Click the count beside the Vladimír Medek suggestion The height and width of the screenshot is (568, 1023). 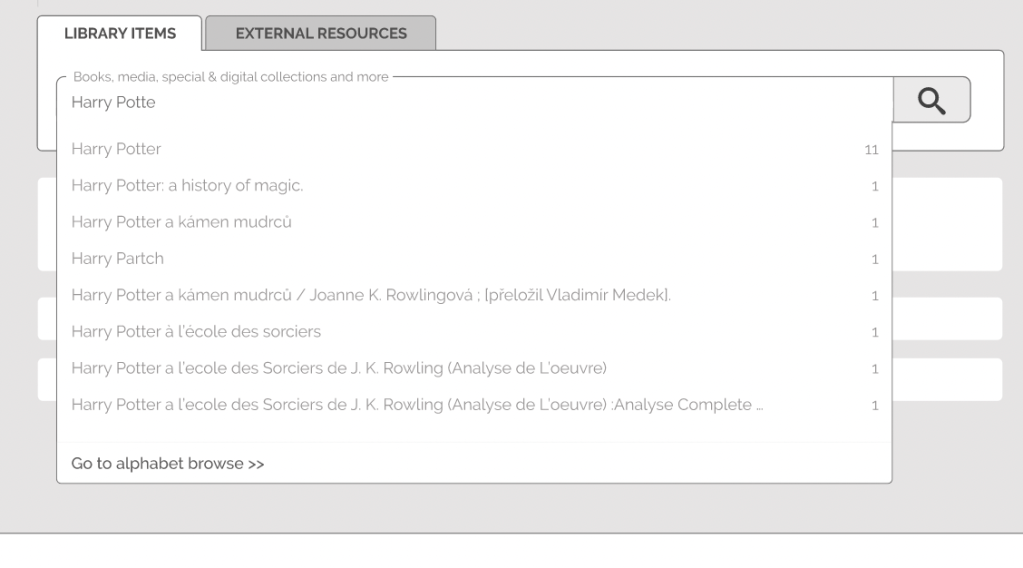tap(875, 295)
